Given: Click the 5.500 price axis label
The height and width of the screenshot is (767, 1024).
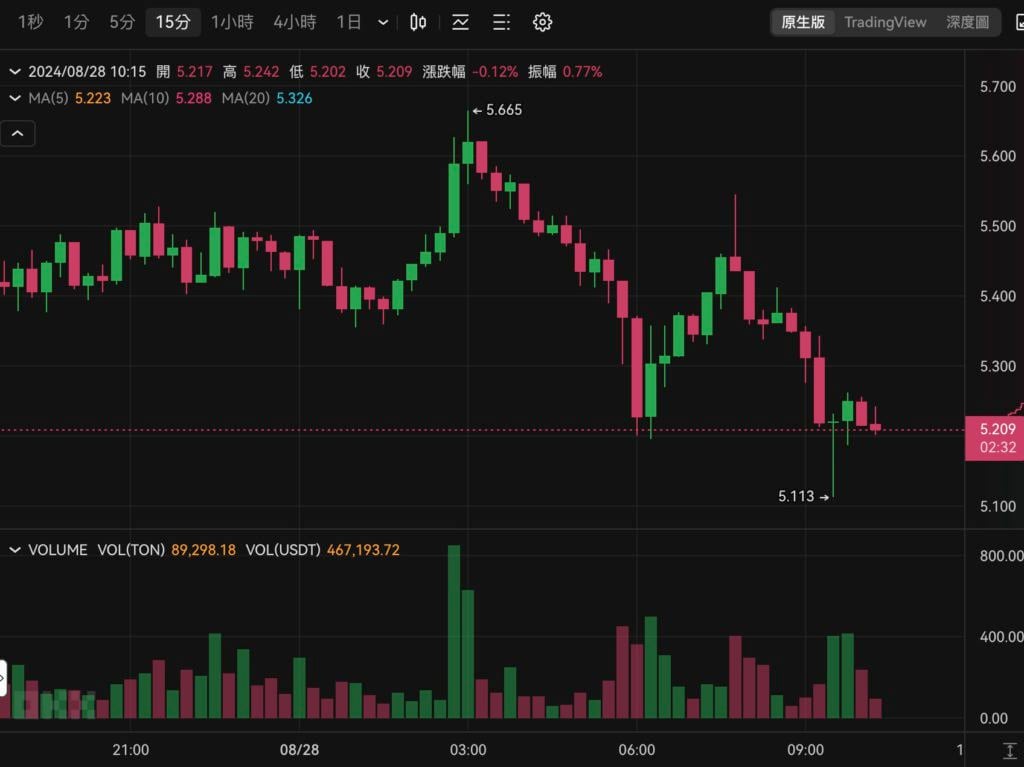Looking at the screenshot, I should [x=998, y=226].
